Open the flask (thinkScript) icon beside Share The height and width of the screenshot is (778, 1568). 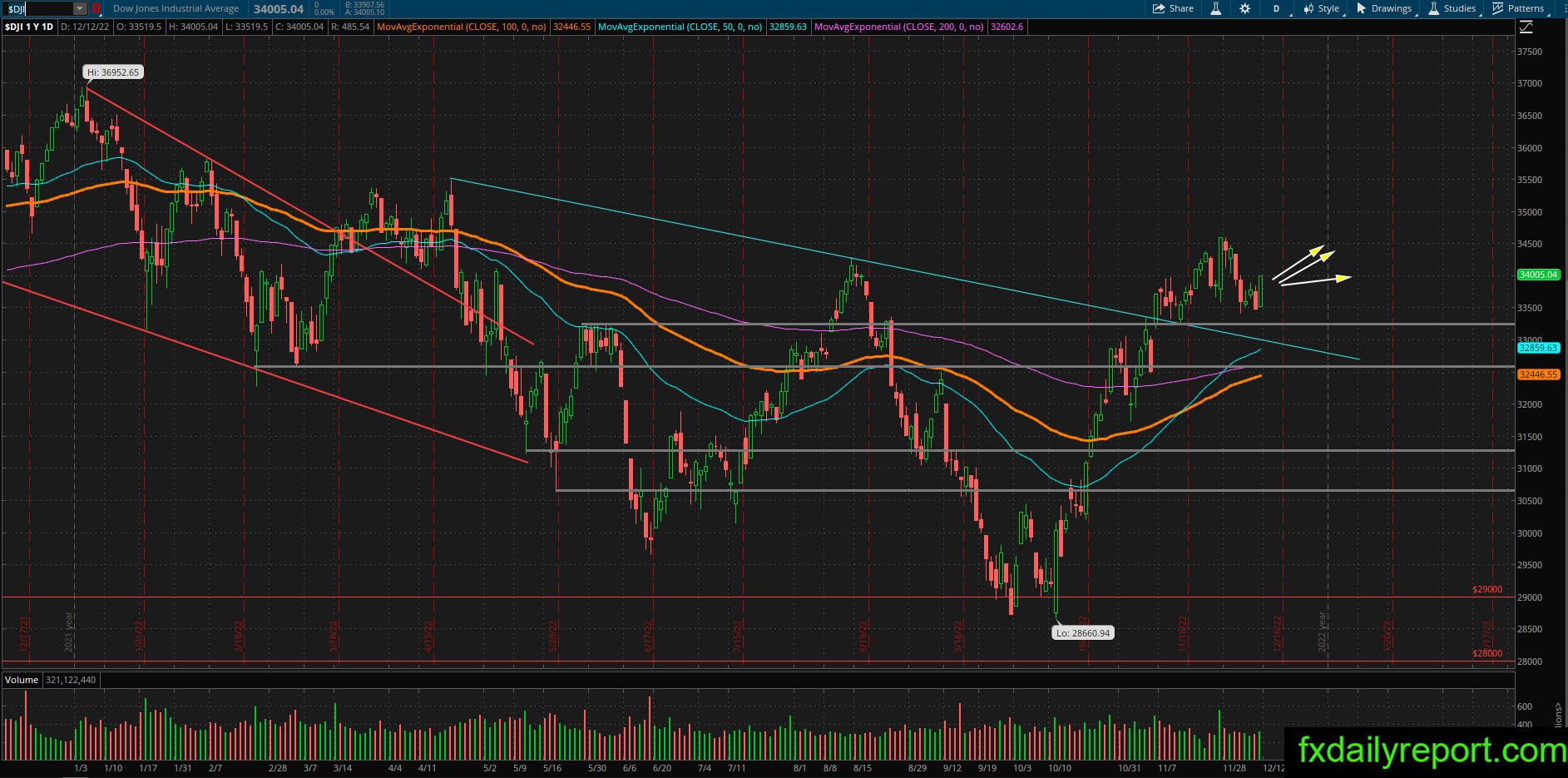coord(1216,8)
